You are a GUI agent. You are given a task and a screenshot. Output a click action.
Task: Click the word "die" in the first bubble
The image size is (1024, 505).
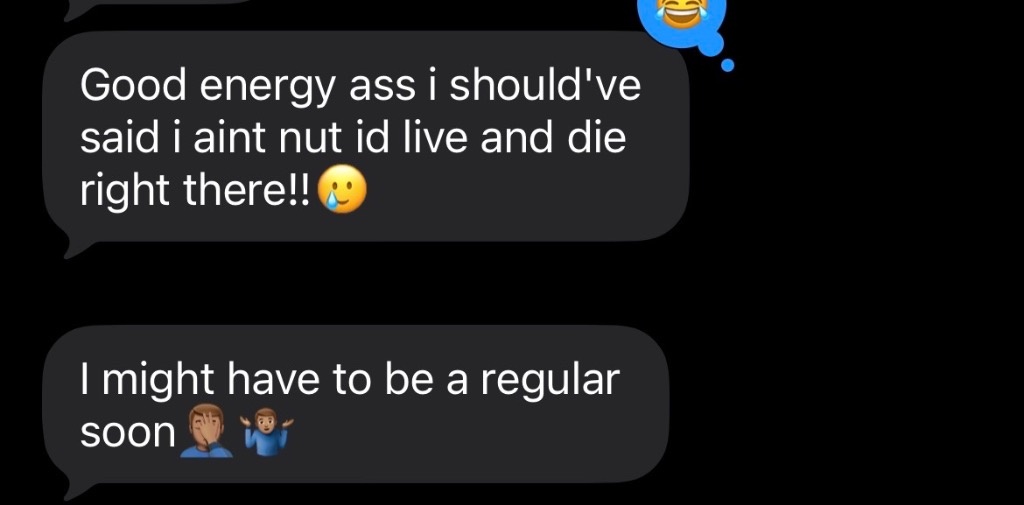click(x=596, y=138)
